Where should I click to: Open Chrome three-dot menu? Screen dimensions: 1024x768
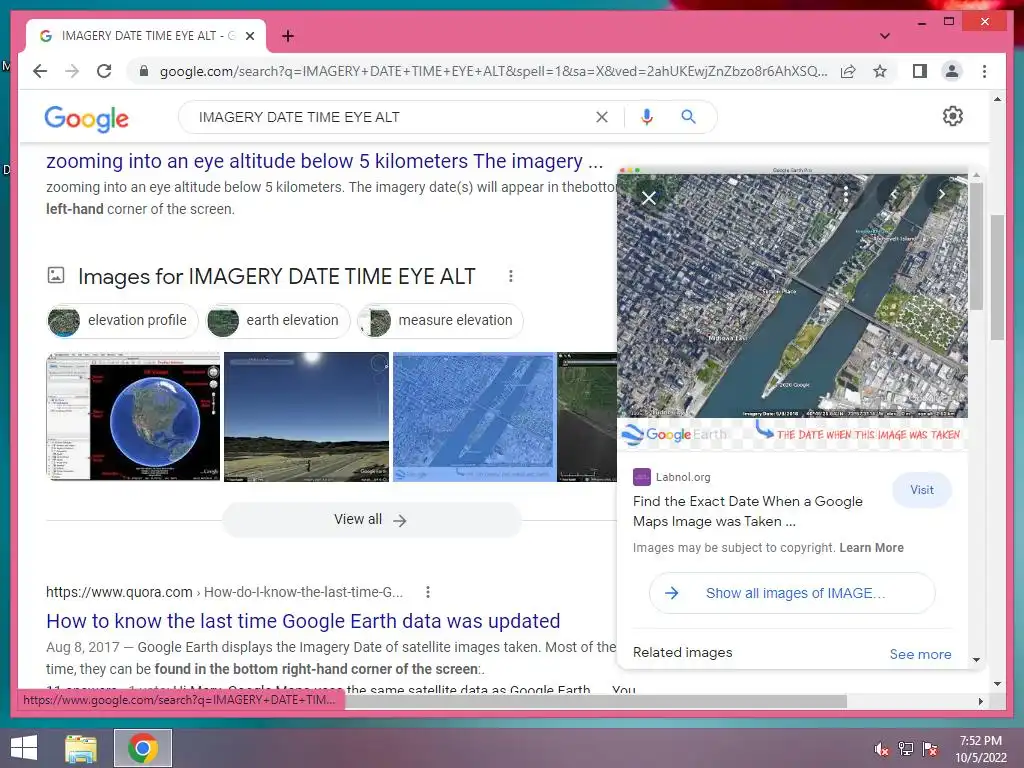pos(984,71)
